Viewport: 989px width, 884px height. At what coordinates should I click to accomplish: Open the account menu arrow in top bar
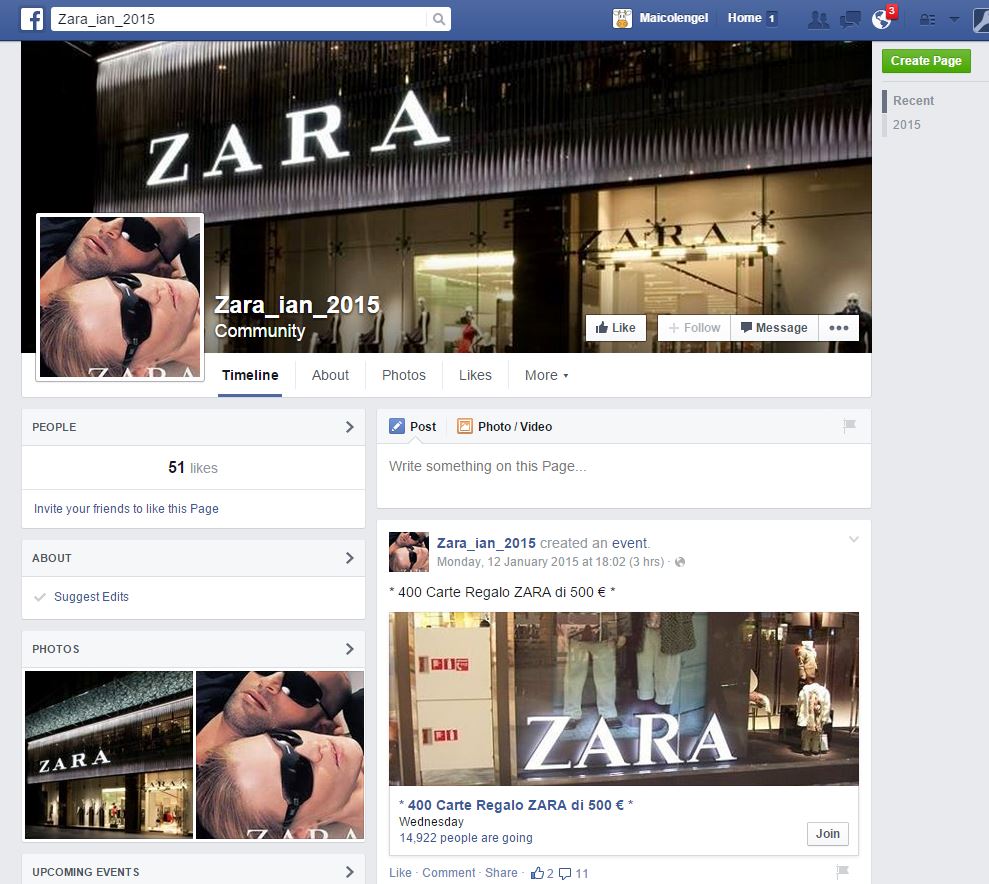coord(954,20)
